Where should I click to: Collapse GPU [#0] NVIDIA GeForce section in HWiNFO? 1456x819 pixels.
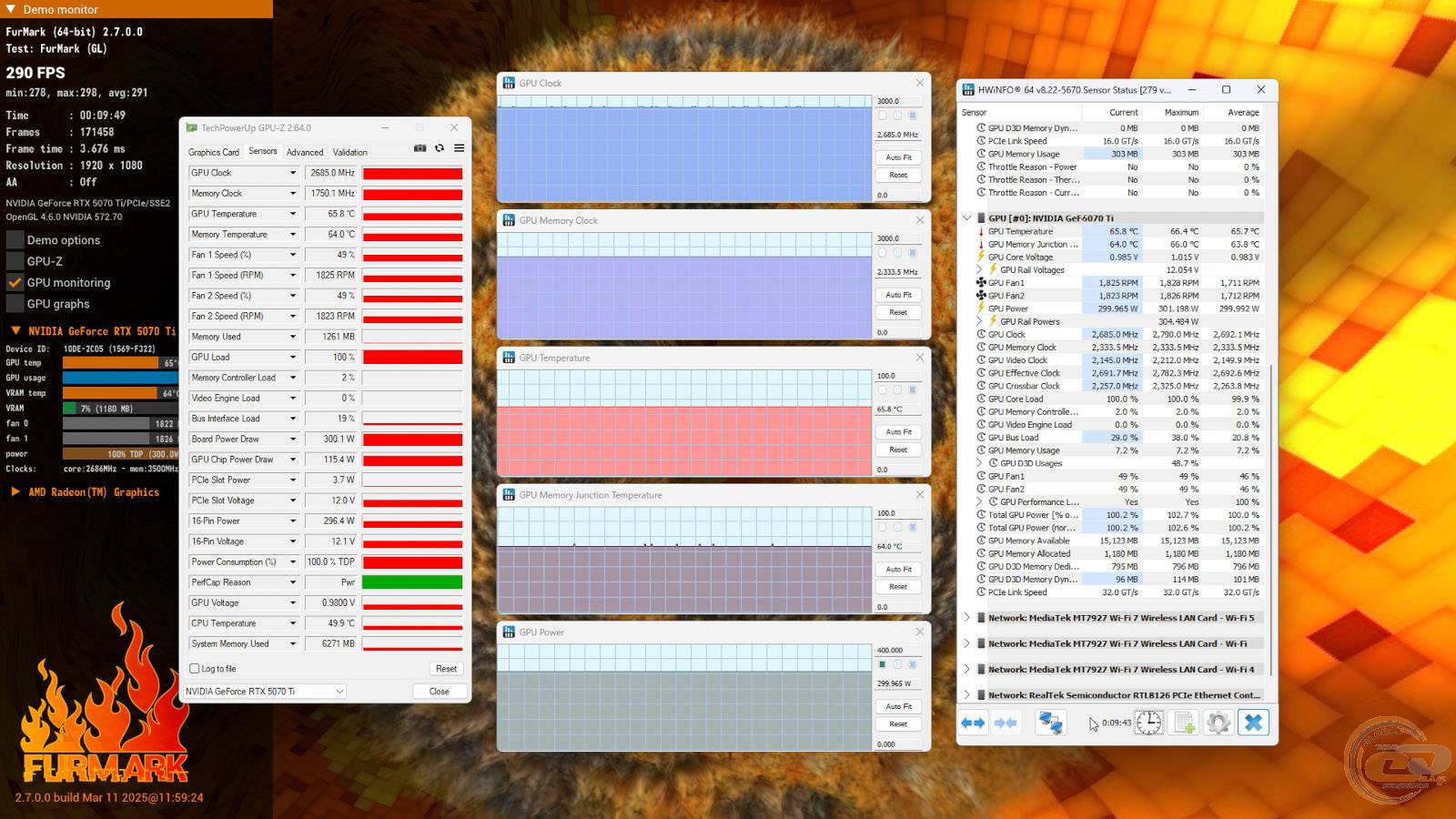pos(966,218)
